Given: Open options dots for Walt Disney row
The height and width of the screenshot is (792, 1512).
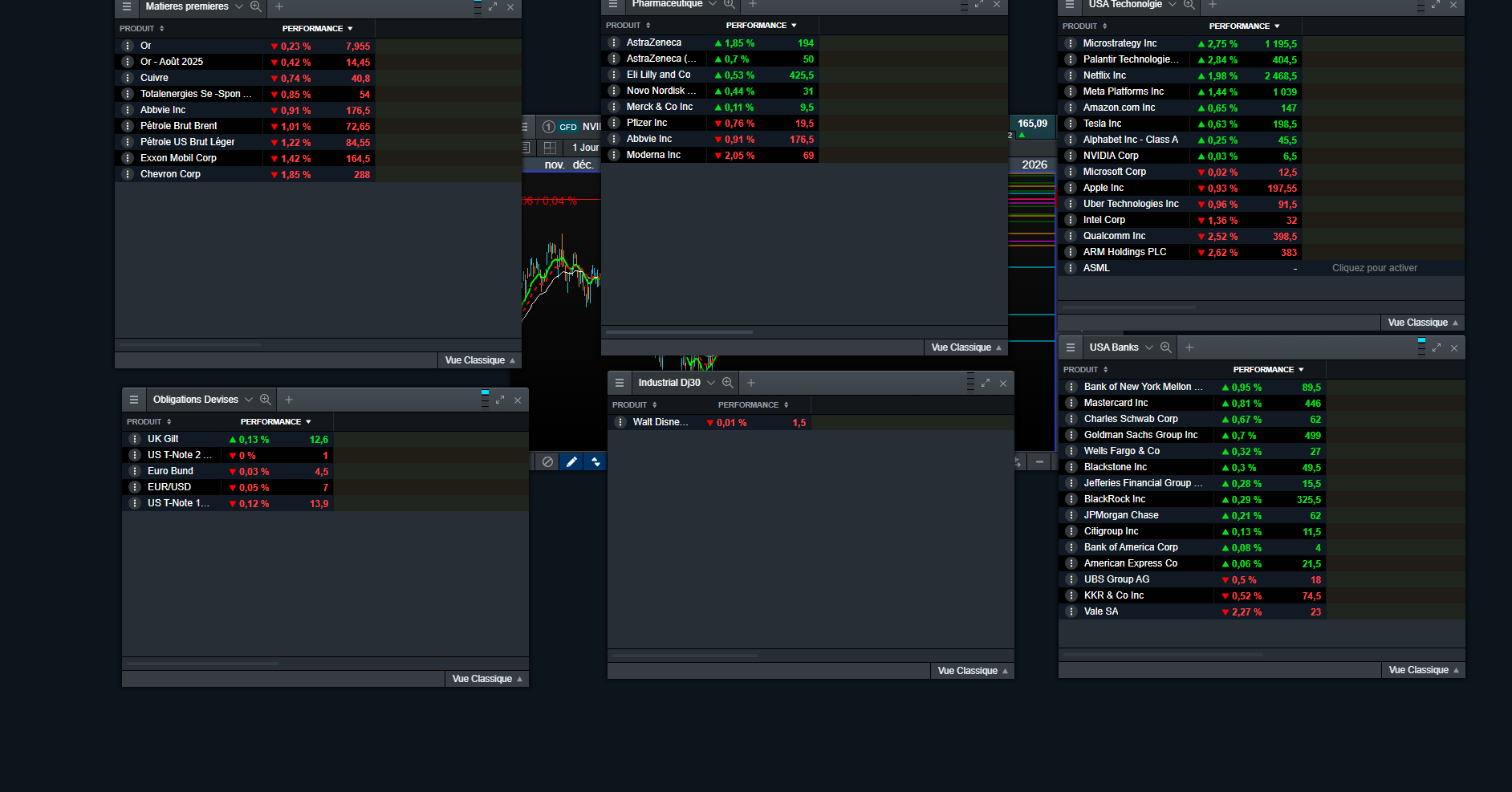Looking at the screenshot, I should [620, 422].
